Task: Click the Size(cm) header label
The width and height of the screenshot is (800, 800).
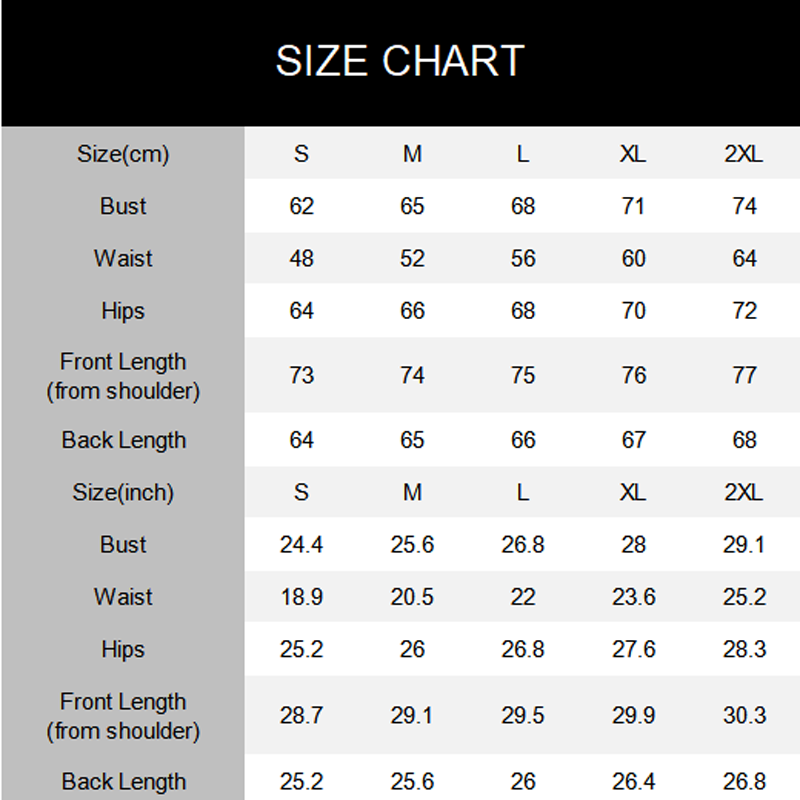Action: (x=123, y=154)
